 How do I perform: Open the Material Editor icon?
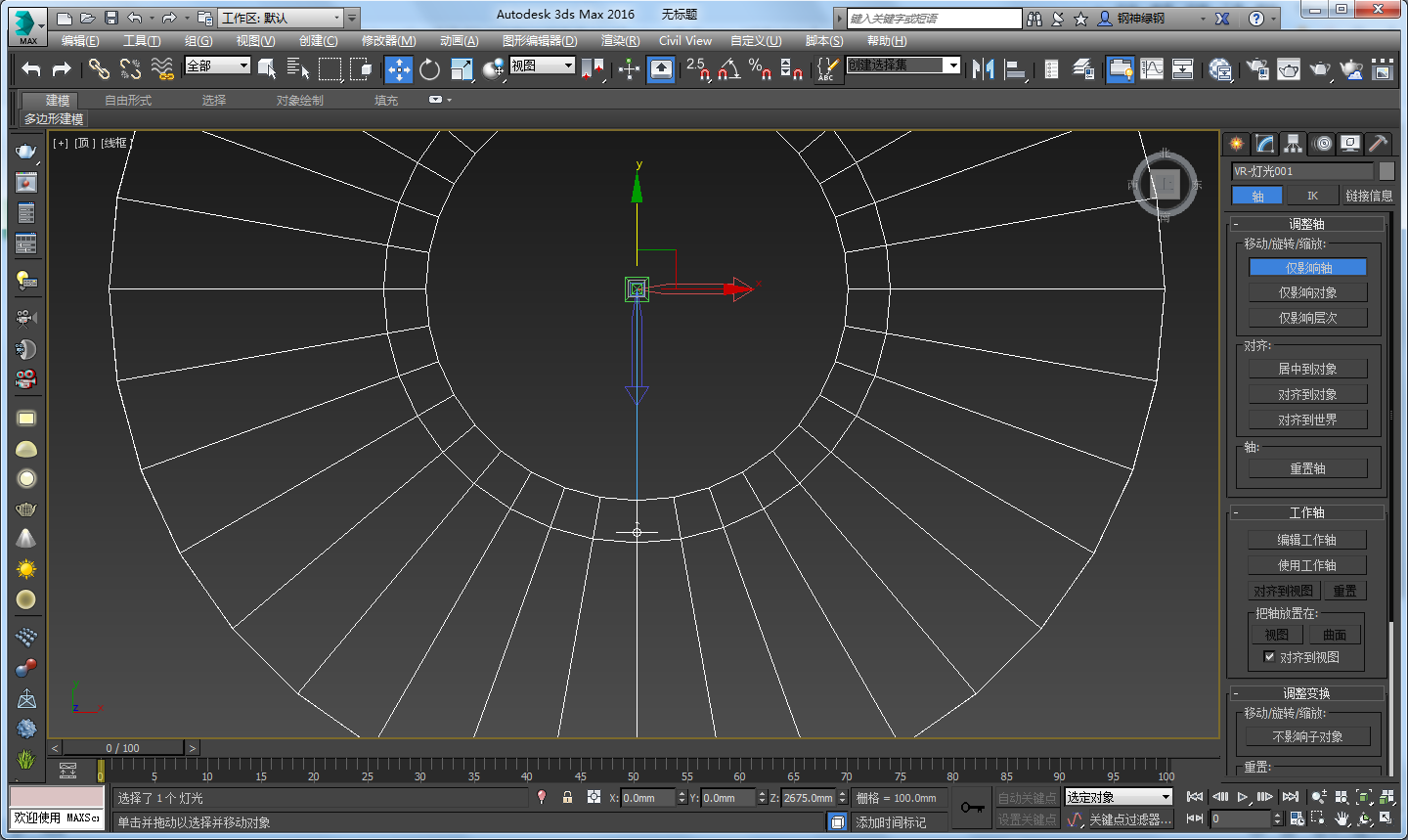click(x=1220, y=68)
